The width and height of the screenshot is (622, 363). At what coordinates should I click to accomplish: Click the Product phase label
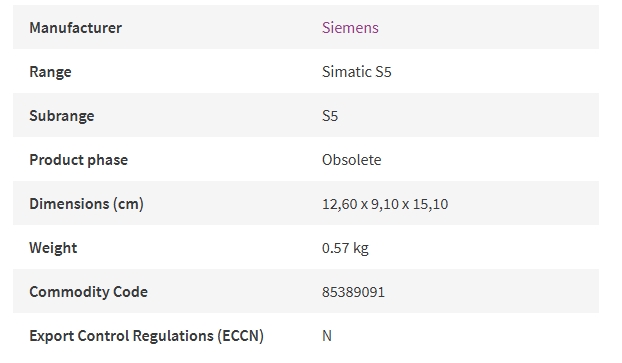point(79,160)
